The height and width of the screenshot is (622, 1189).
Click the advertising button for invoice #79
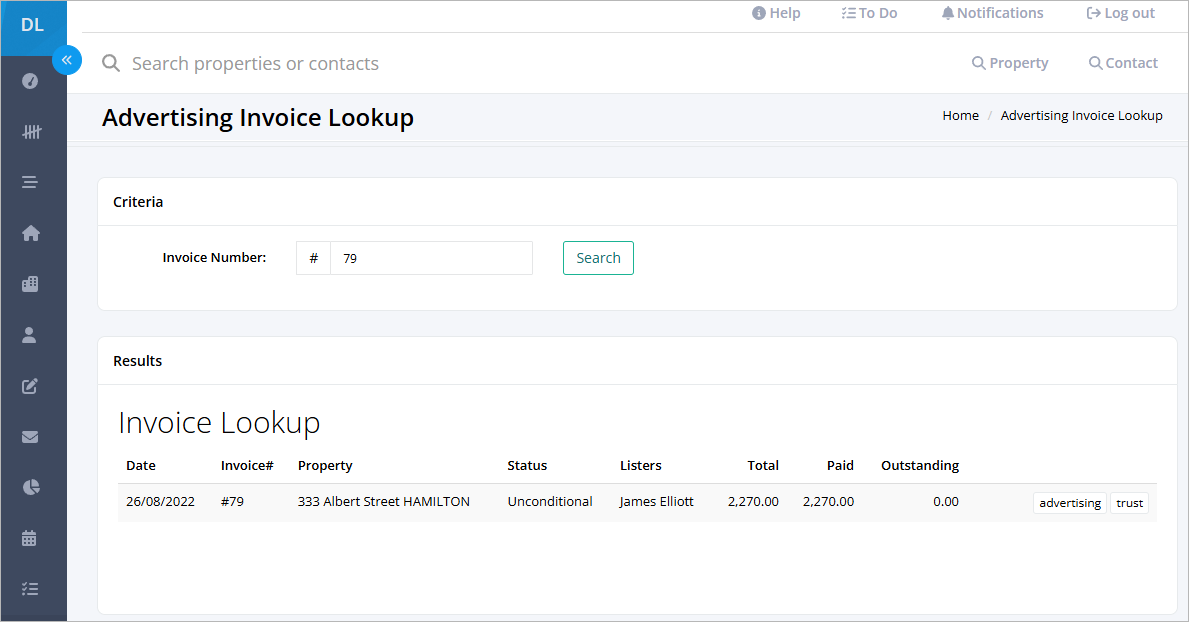pyautogui.click(x=1070, y=503)
